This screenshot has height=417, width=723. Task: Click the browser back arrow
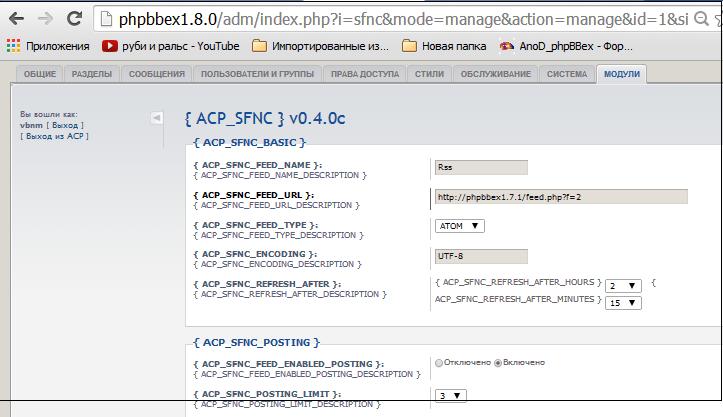coord(17,18)
